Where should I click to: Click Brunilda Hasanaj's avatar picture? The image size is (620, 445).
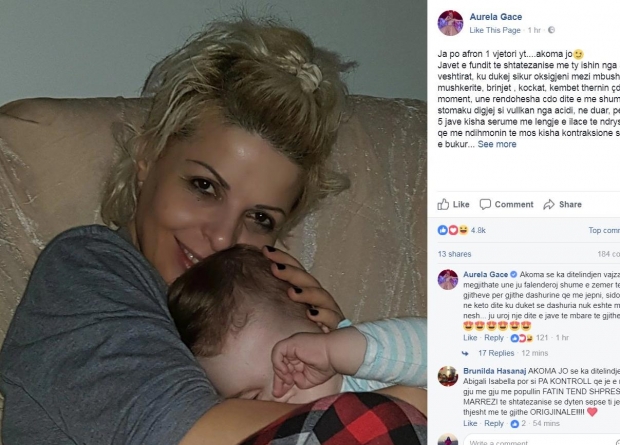448,376
